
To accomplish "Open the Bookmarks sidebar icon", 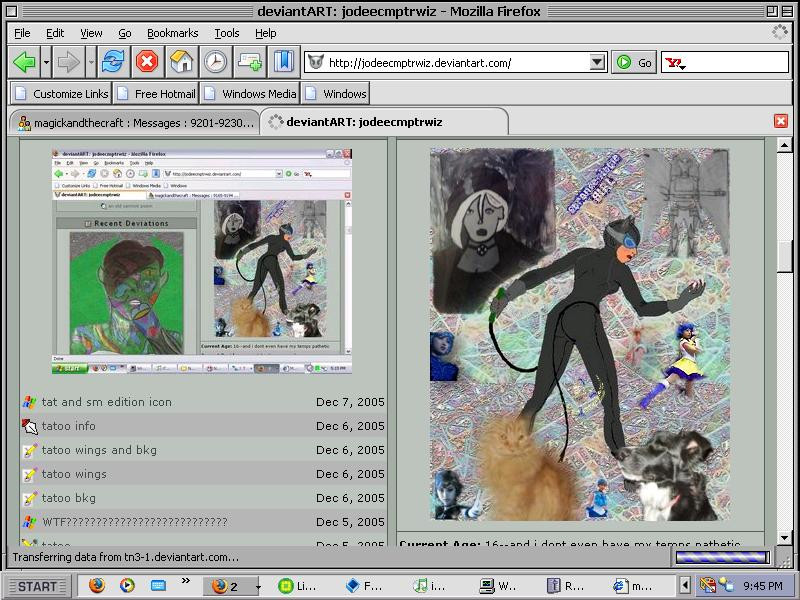I will pyautogui.click(x=284, y=62).
